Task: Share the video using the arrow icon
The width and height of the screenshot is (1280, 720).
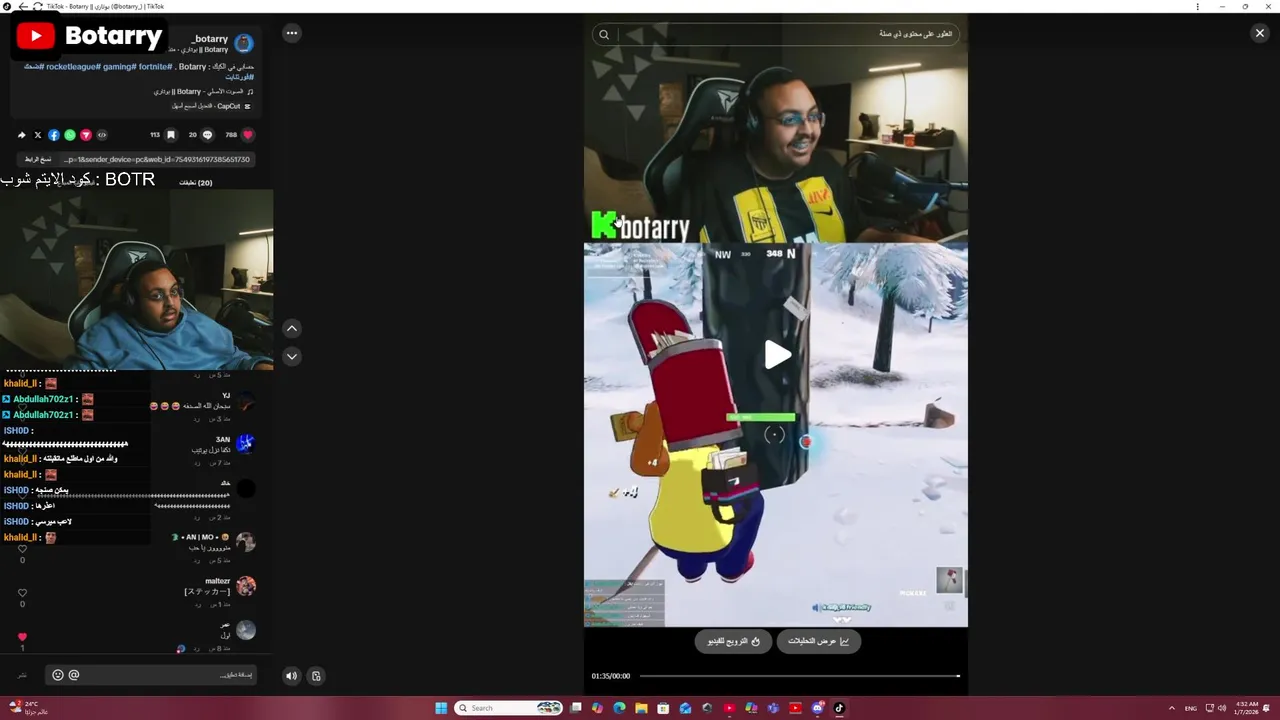Action: [x=21, y=135]
